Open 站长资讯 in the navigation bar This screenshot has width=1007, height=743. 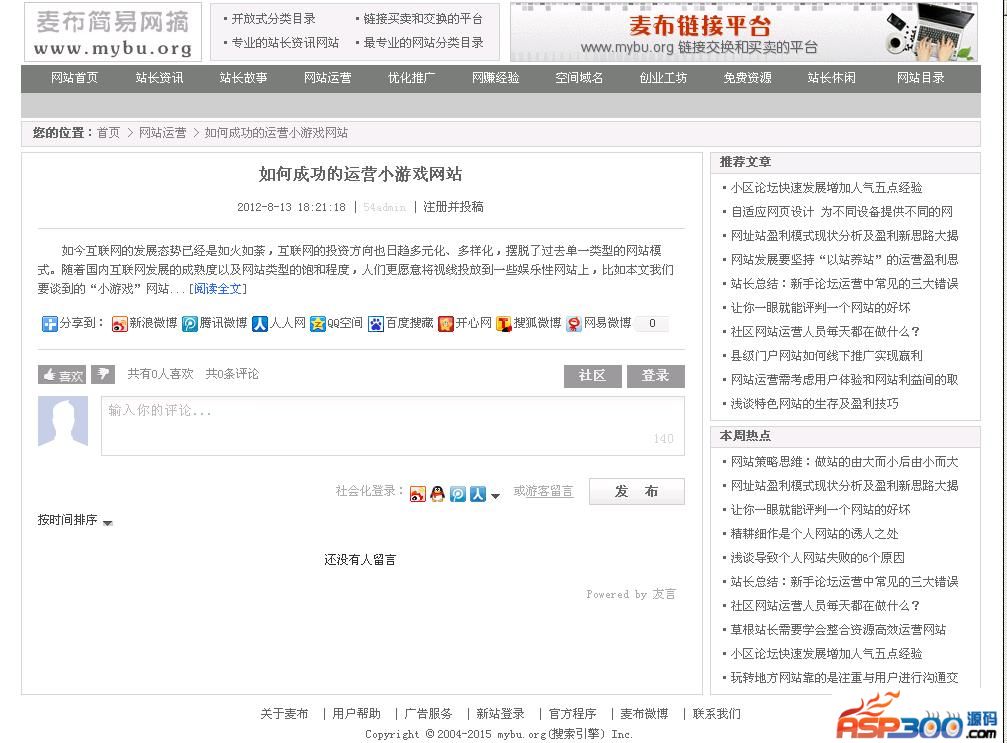(x=159, y=78)
